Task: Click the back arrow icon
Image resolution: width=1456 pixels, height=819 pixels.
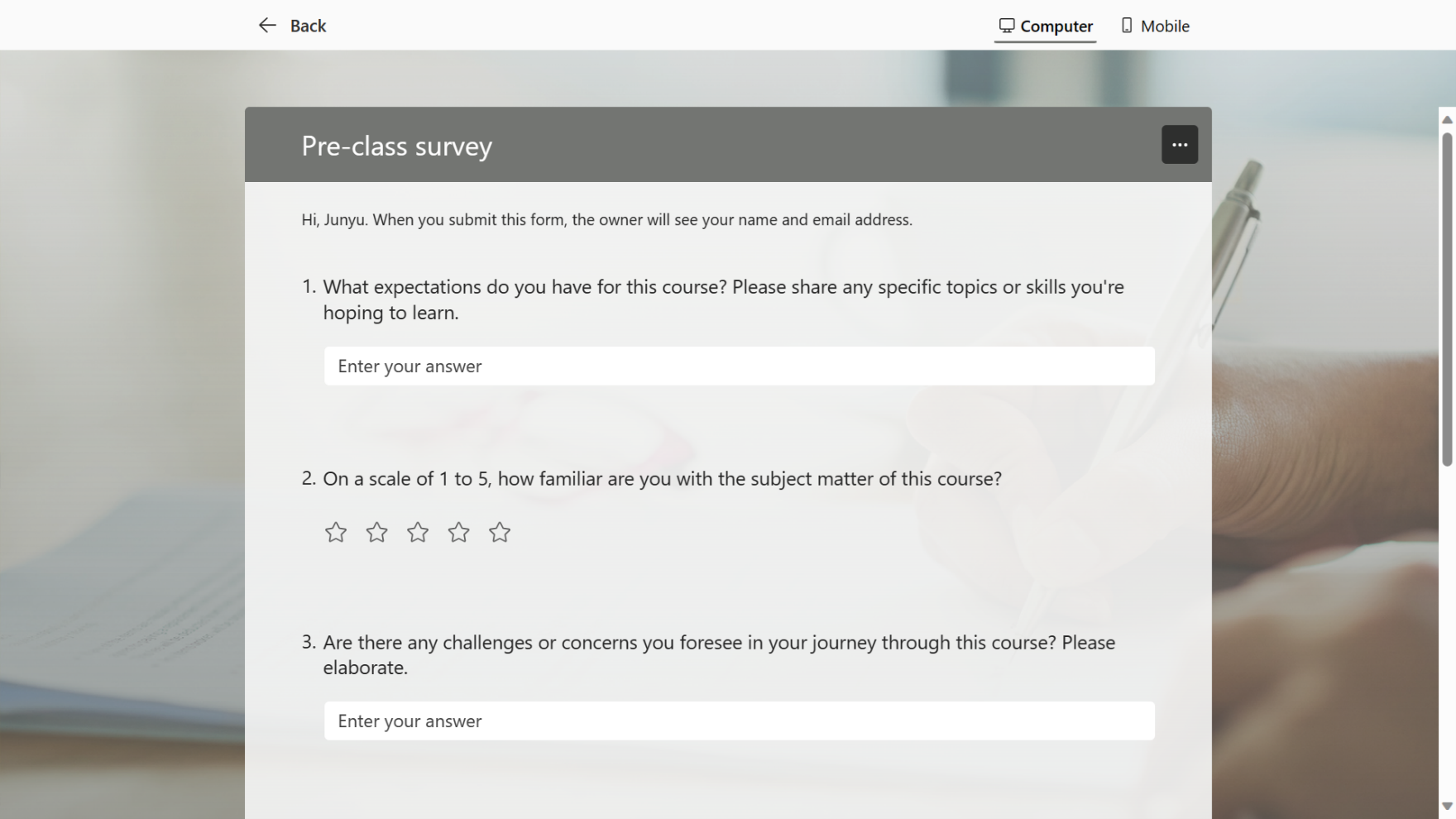Action: click(x=266, y=25)
